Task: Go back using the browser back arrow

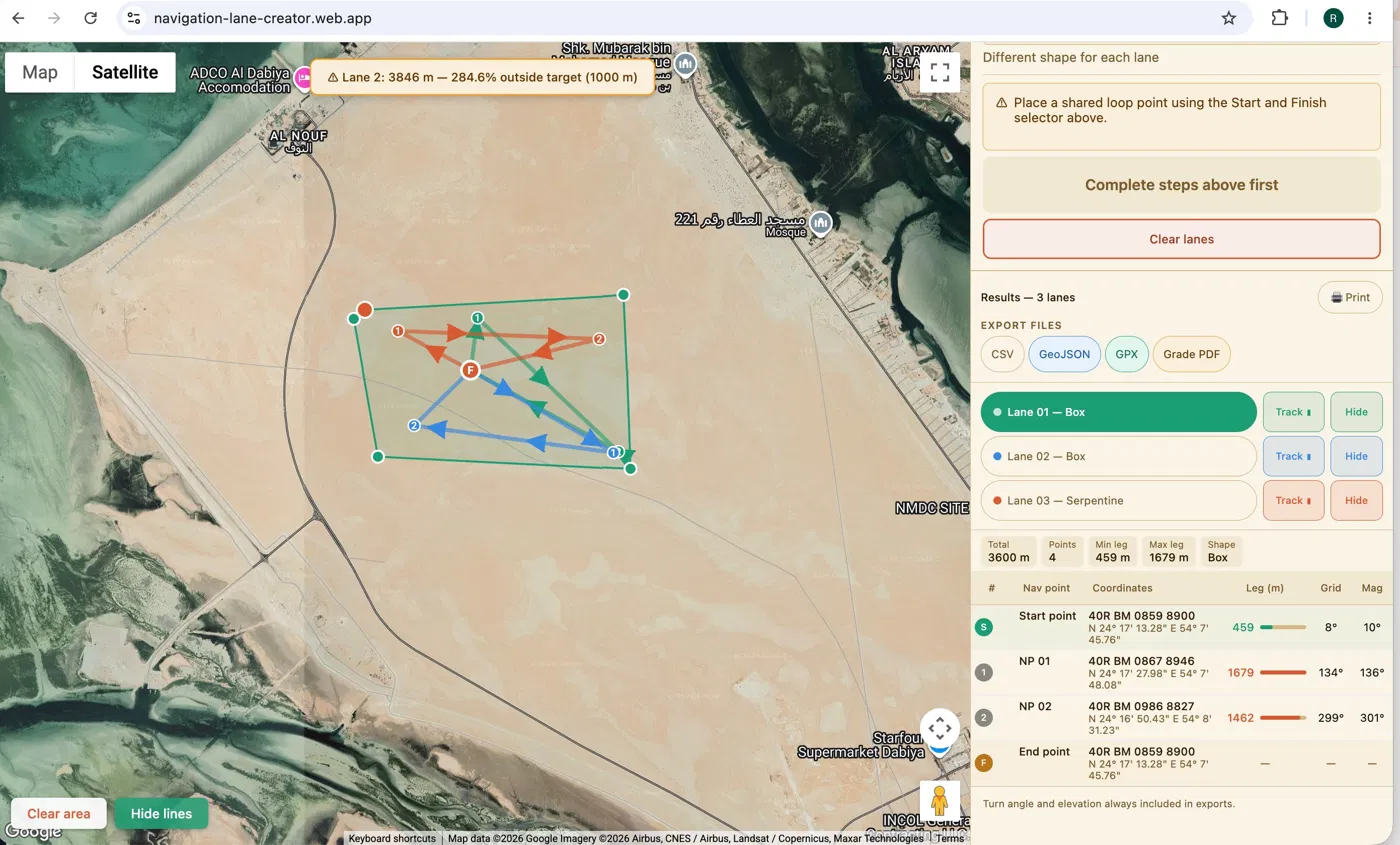Action: (18, 18)
